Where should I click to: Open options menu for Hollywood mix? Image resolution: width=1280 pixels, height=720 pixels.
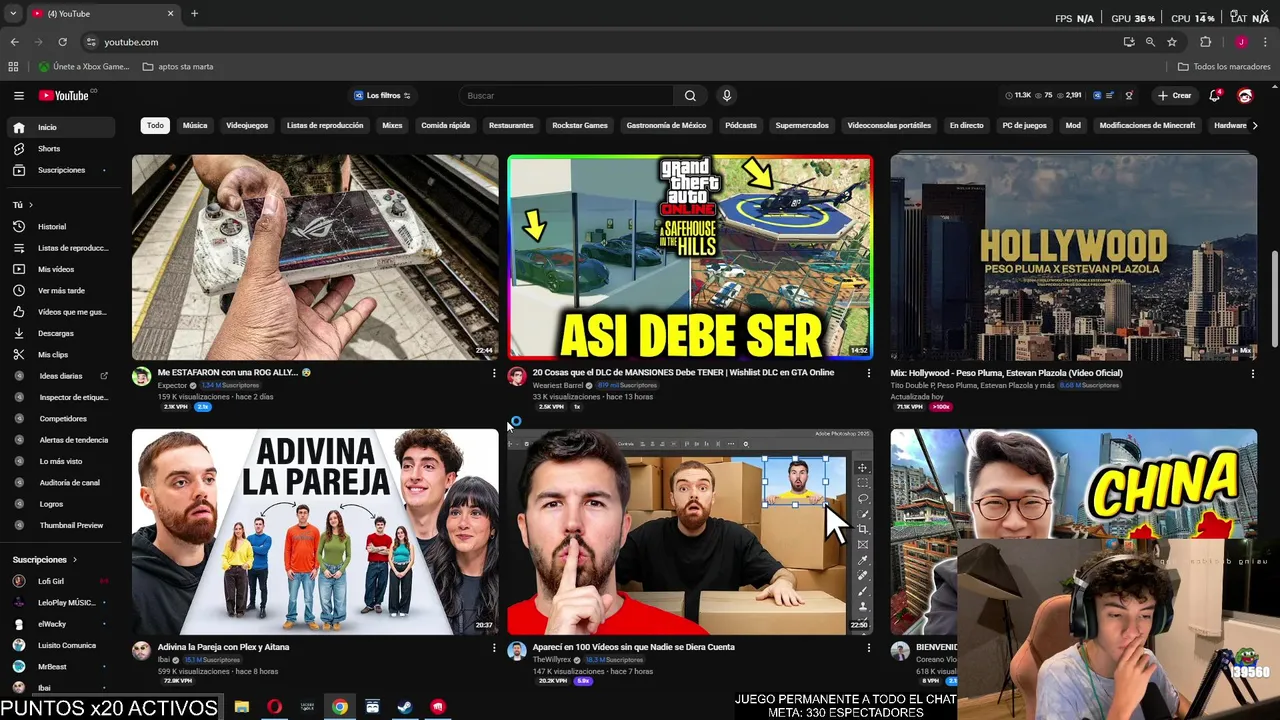pos(1252,373)
